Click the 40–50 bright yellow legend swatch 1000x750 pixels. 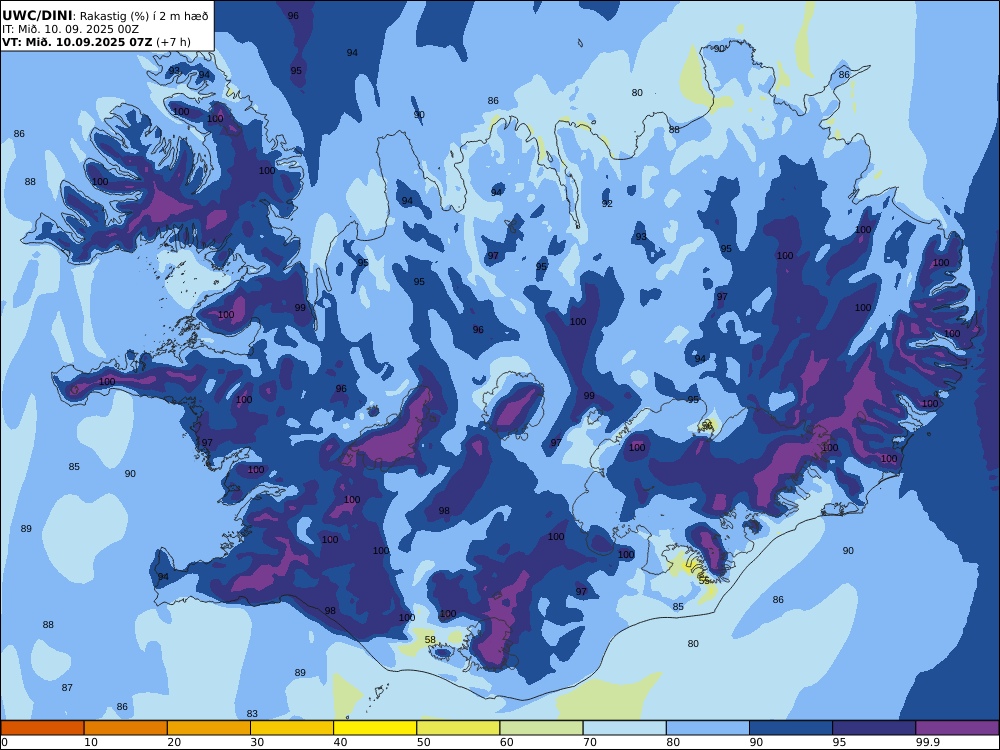coord(375,728)
